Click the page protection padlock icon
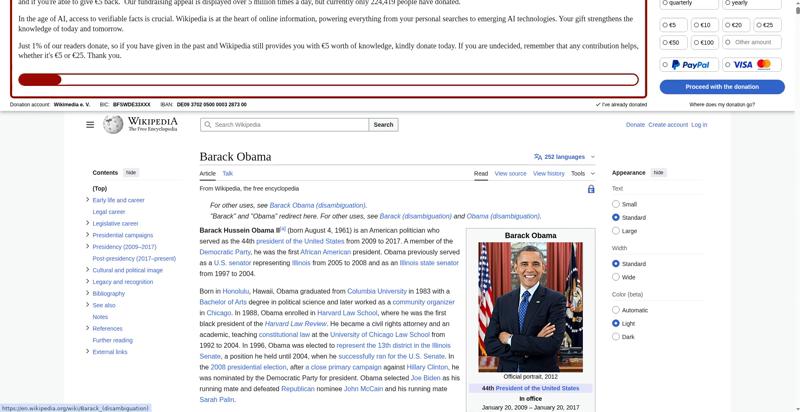The image size is (800, 412). tap(591, 188)
